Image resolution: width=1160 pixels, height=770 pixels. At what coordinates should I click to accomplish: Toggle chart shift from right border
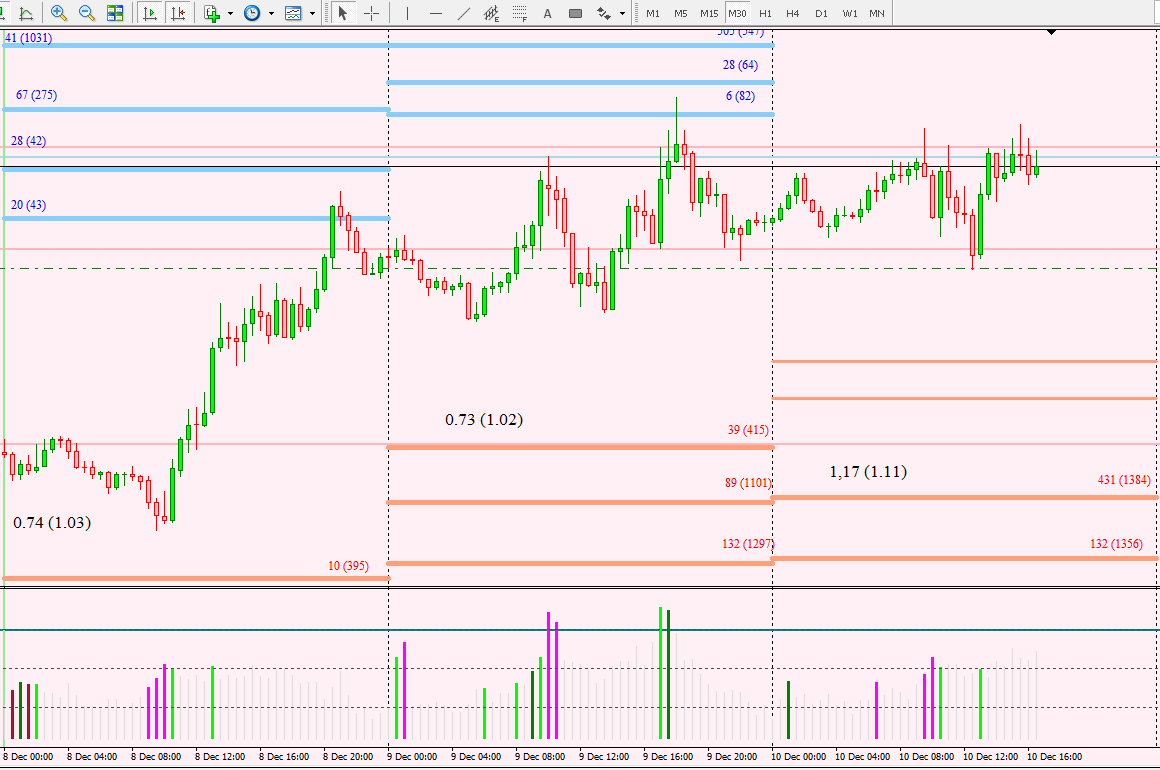tap(178, 13)
